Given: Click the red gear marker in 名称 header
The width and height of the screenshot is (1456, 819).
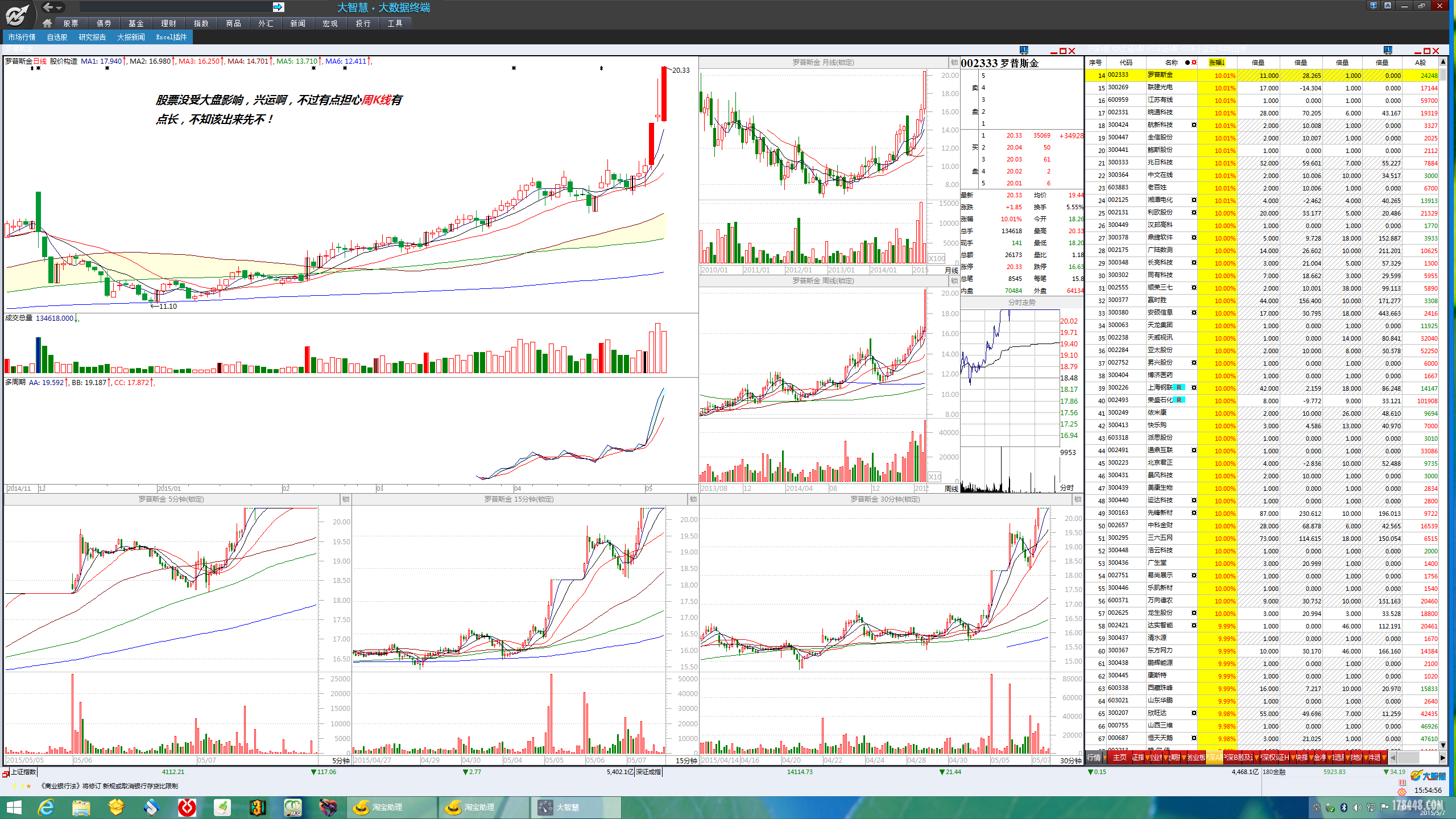Looking at the screenshot, I should click(1194, 63).
